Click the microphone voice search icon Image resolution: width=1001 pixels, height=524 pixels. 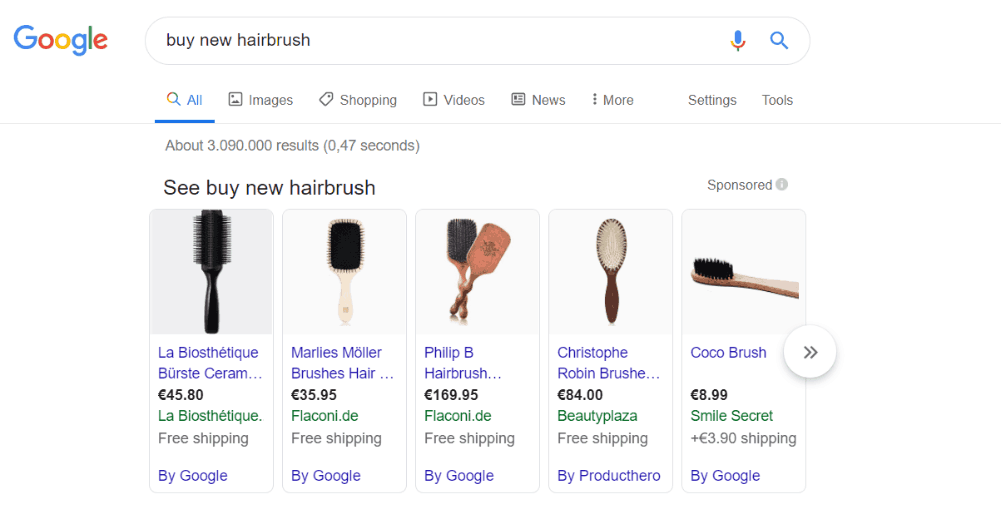tap(737, 41)
